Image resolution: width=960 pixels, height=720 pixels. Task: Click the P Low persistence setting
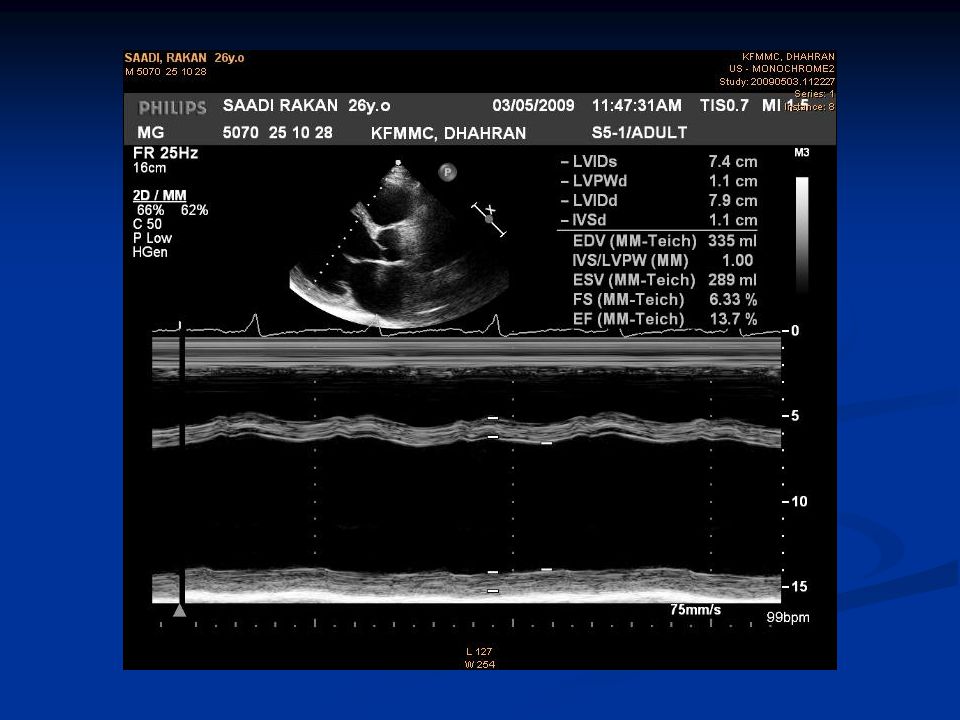coord(152,238)
